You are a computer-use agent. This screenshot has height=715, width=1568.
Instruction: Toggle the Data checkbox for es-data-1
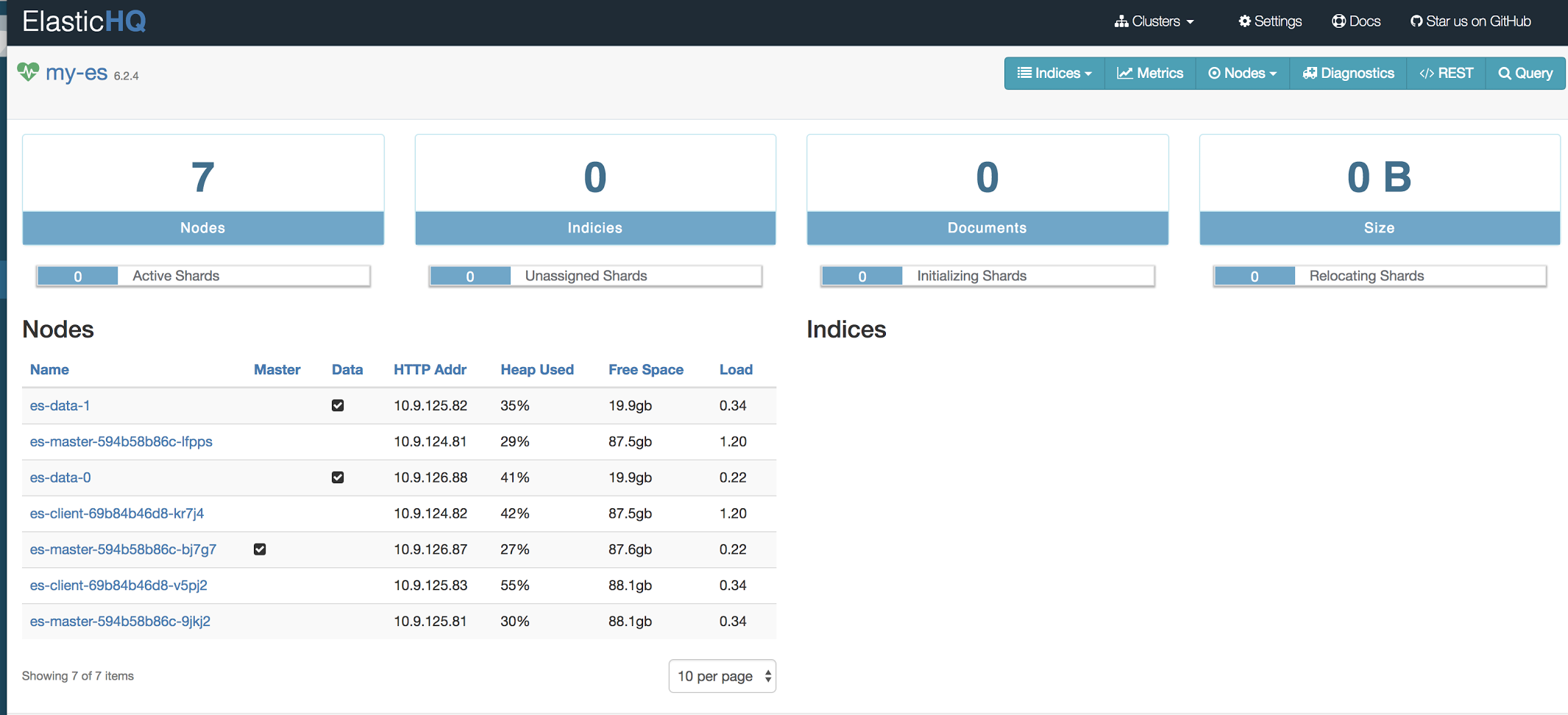point(338,405)
